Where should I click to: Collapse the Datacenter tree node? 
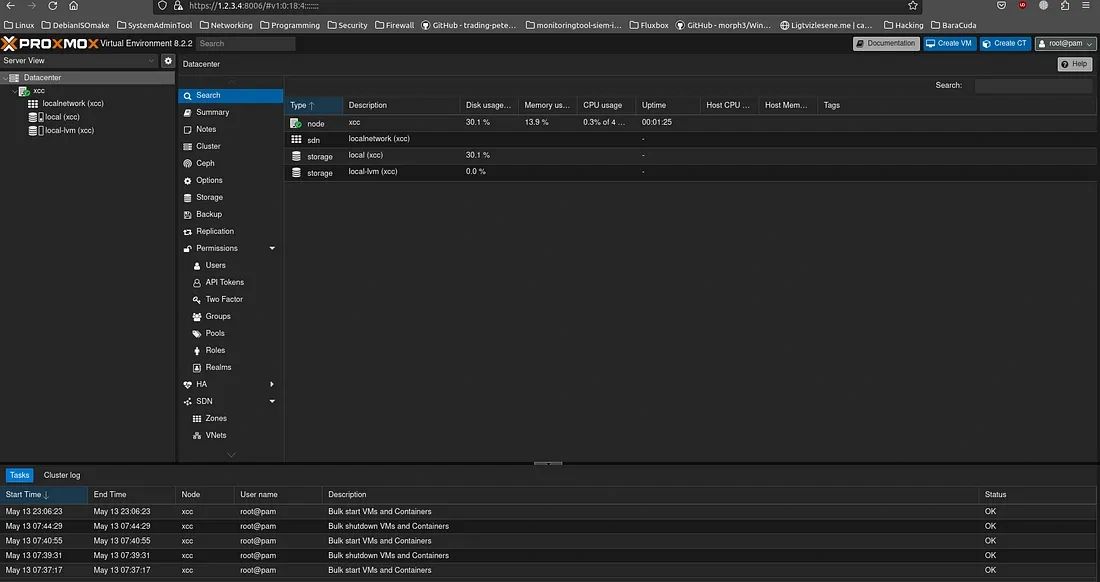5,77
